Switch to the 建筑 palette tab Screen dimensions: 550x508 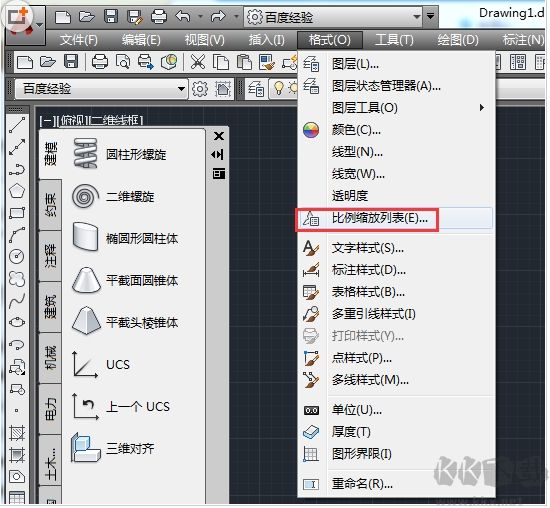click(50, 307)
